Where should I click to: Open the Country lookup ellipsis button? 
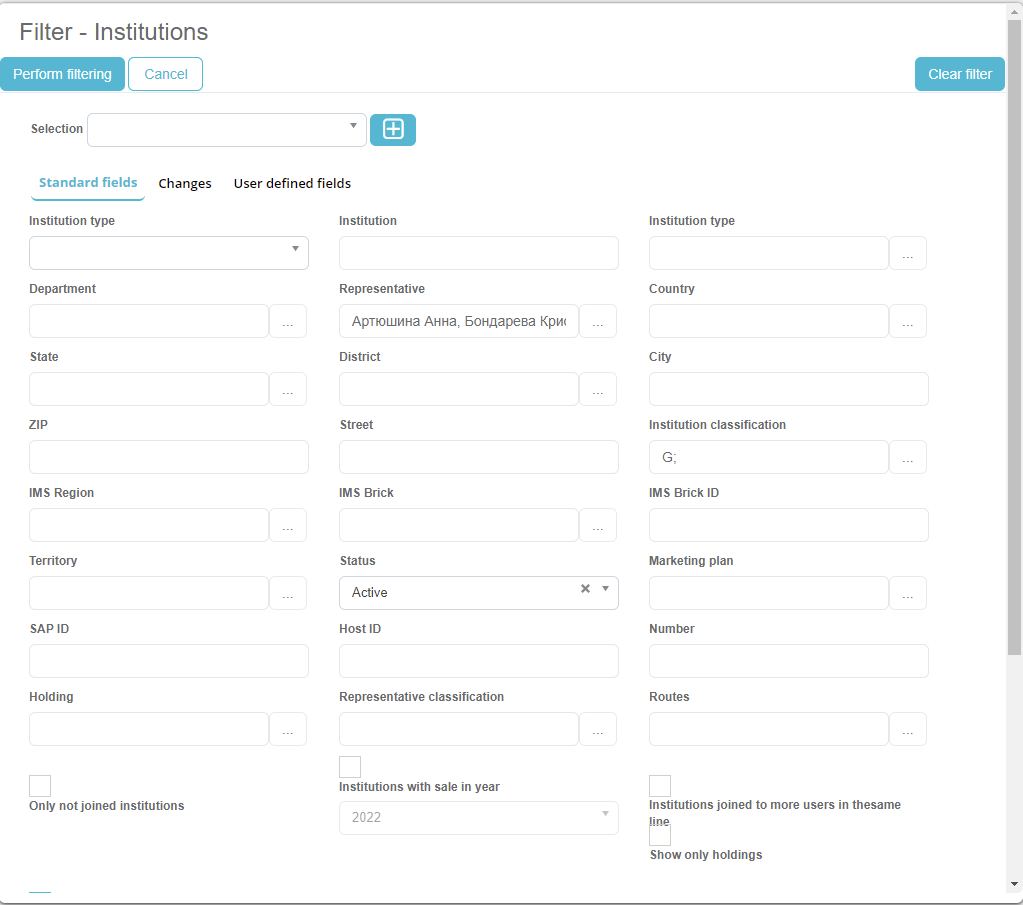(x=908, y=322)
